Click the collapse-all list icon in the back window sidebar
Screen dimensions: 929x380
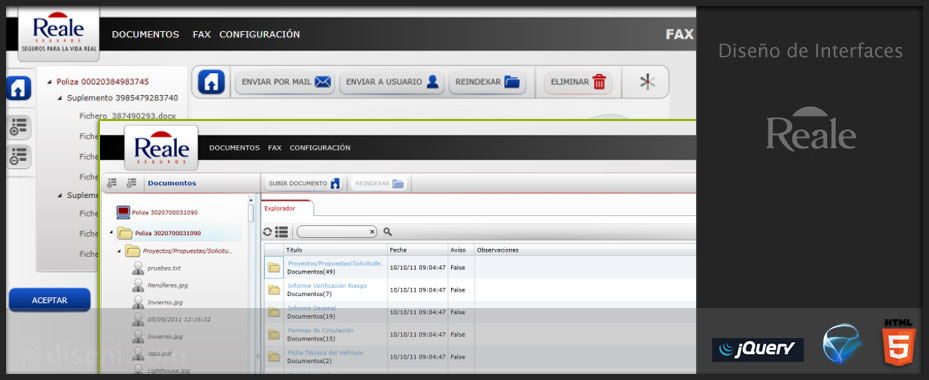point(19,157)
